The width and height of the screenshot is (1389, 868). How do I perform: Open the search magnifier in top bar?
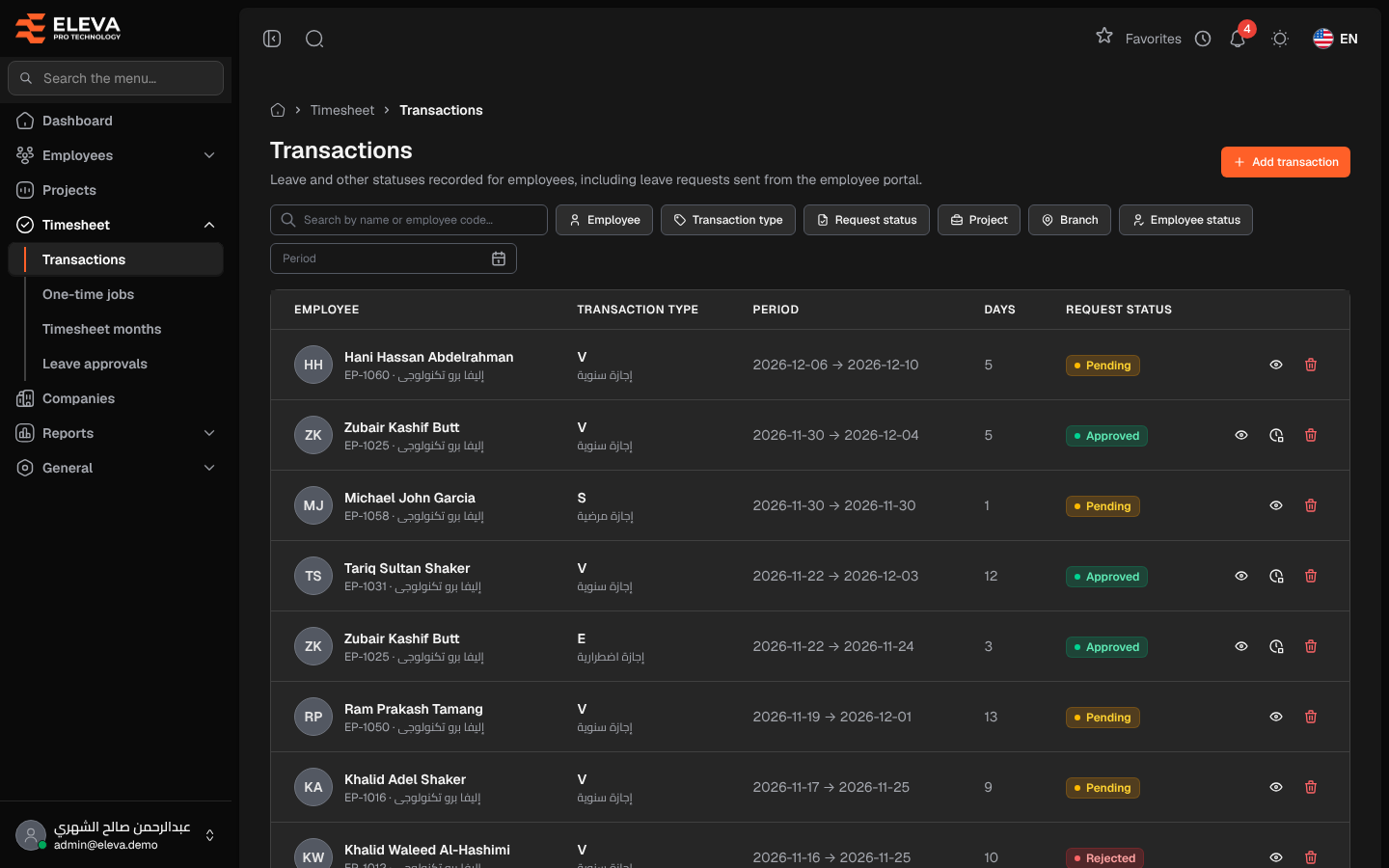click(314, 39)
